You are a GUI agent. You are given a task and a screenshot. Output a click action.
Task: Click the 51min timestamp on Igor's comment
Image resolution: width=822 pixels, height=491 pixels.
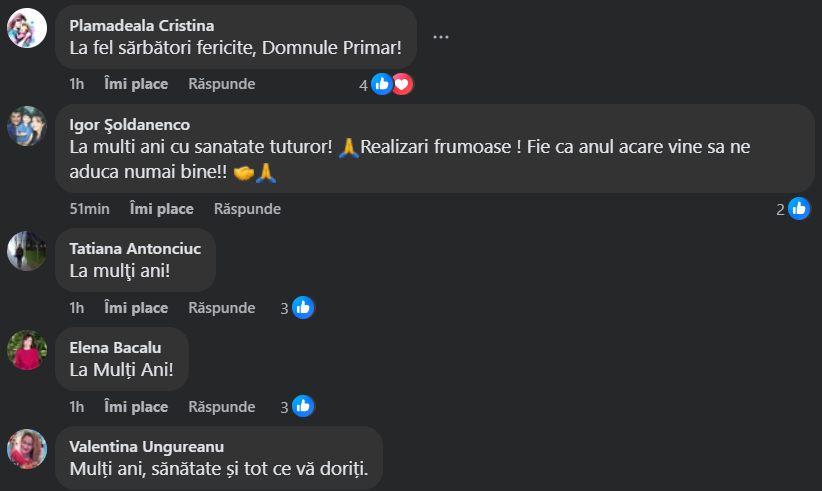click(x=89, y=209)
